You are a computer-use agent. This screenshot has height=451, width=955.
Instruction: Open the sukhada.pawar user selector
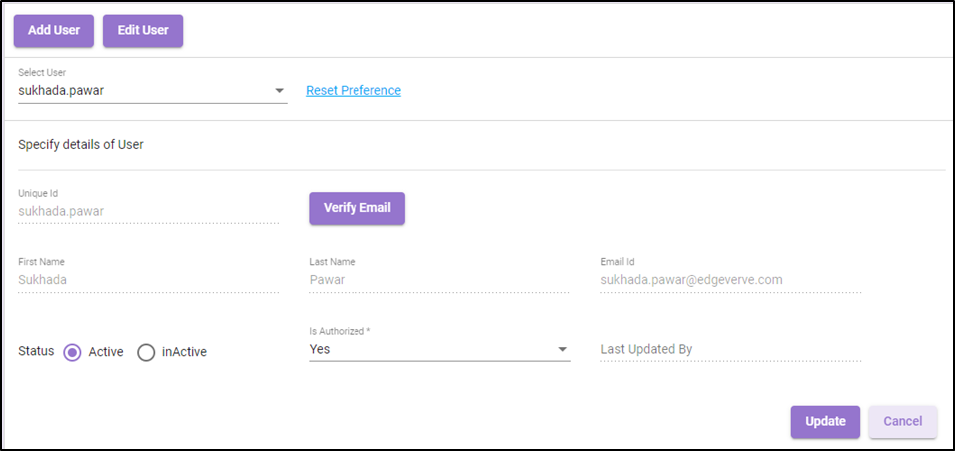point(153,91)
